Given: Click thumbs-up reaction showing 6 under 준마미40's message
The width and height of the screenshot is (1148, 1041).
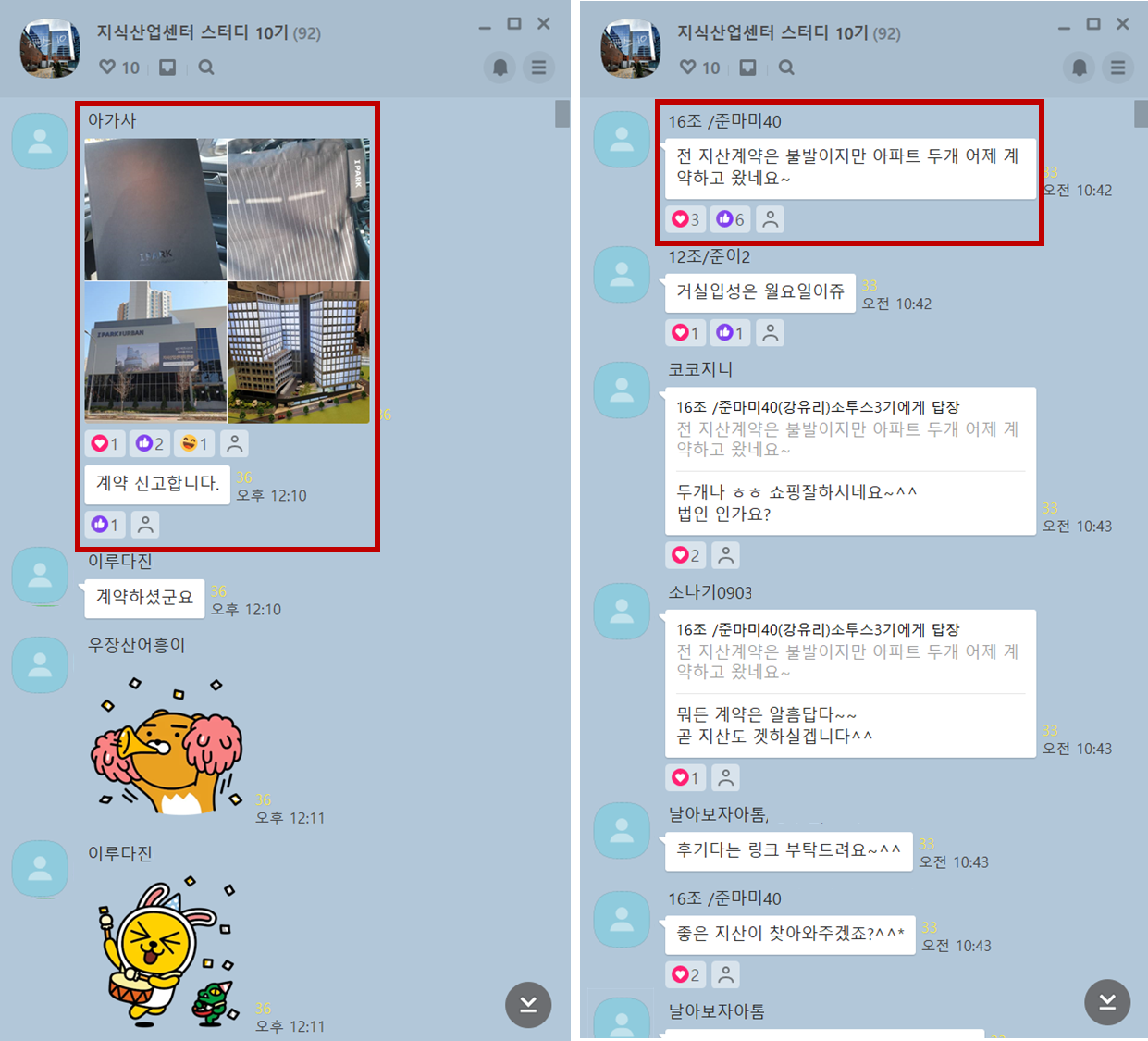Looking at the screenshot, I should [x=731, y=219].
